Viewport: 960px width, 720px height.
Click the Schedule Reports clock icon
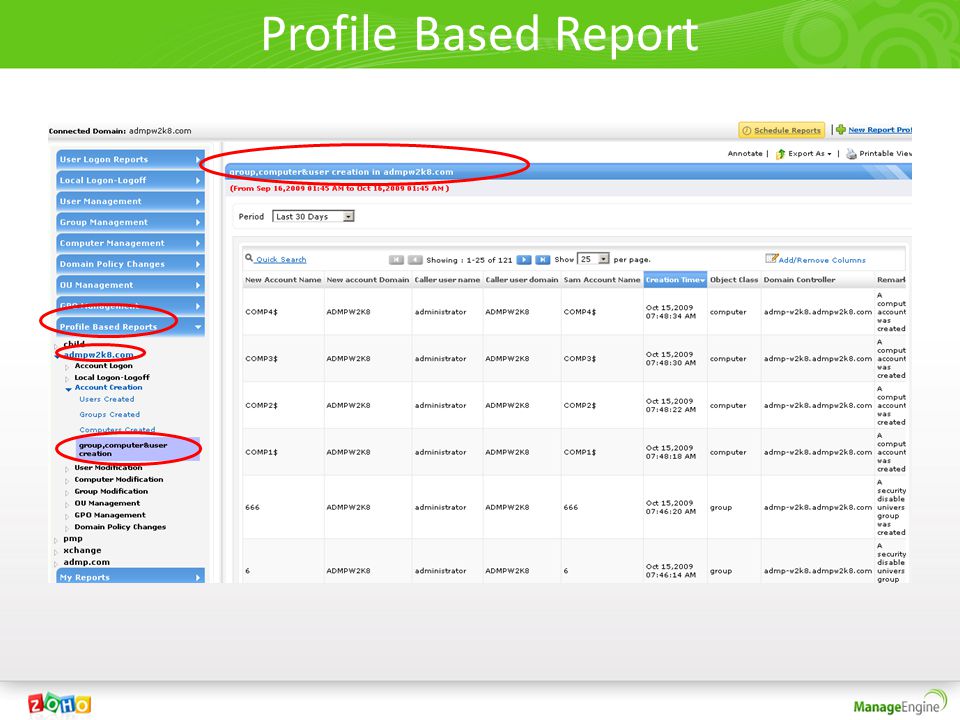[x=746, y=130]
